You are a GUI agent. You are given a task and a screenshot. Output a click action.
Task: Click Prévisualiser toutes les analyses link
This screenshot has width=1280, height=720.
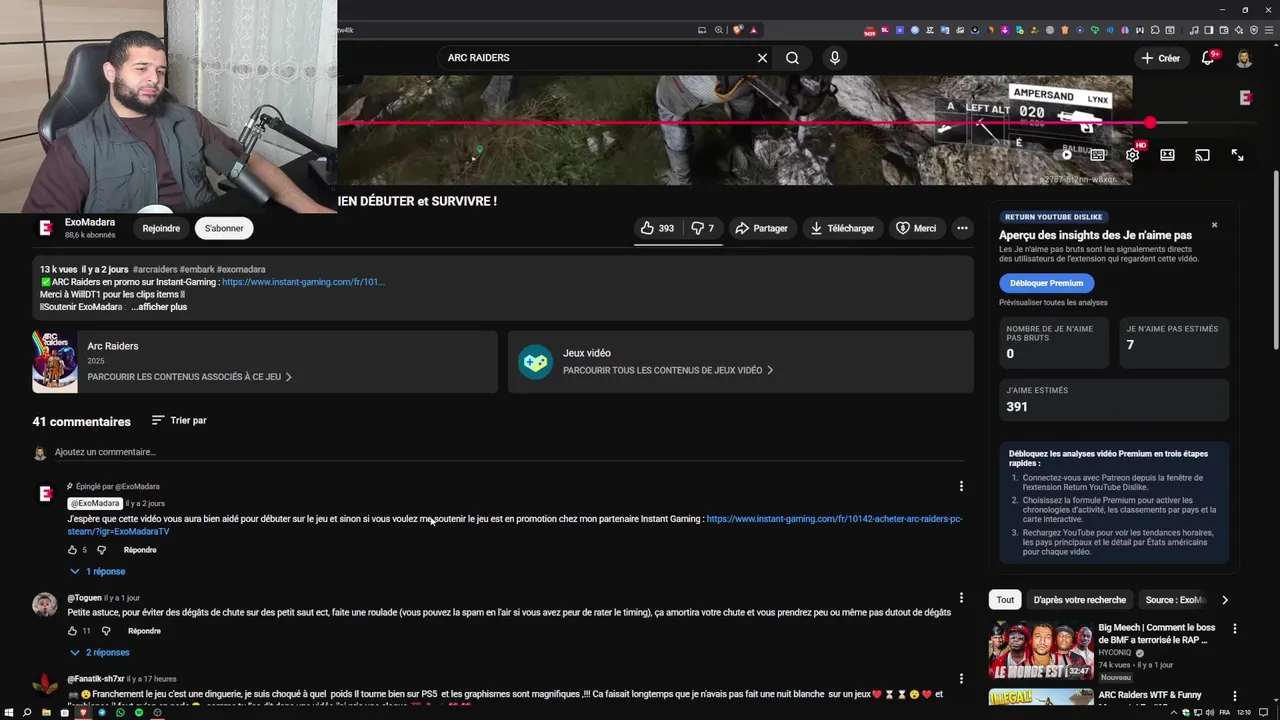pos(1053,302)
